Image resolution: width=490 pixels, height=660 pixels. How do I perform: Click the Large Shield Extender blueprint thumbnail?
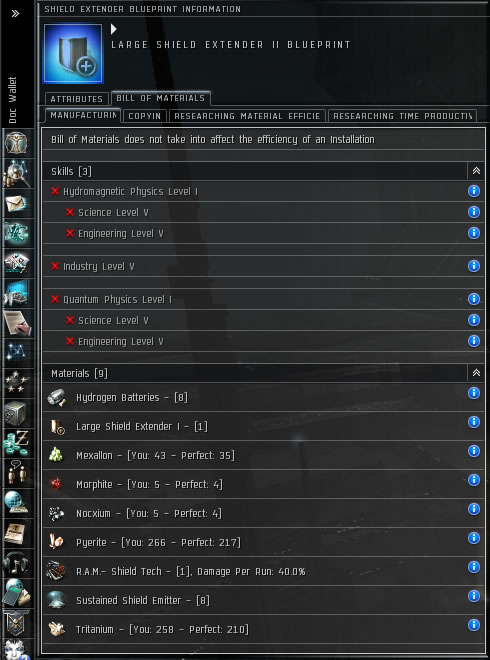pyautogui.click(x=73, y=54)
